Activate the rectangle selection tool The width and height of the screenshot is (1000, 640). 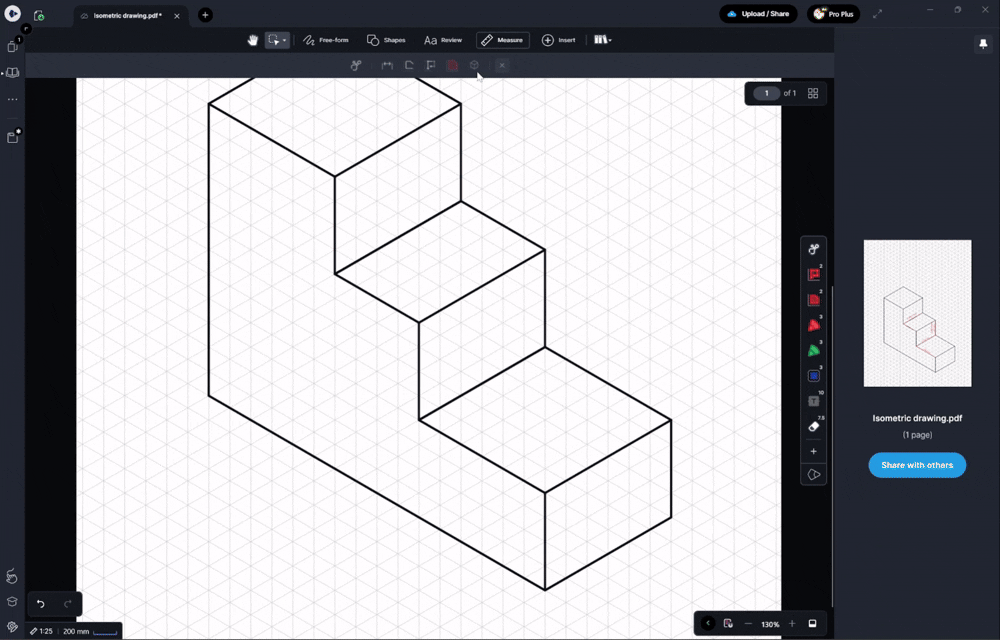click(x=274, y=40)
